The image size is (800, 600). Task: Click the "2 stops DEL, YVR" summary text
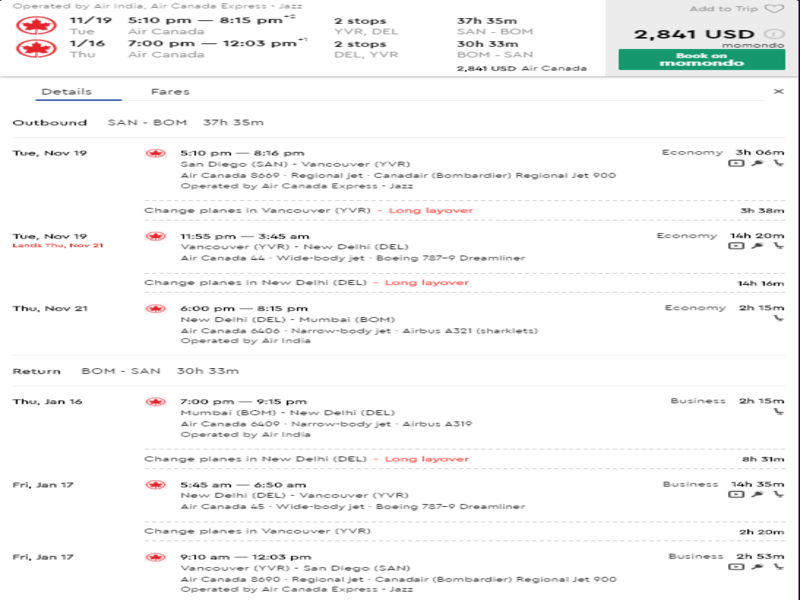[x=366, y=49]
